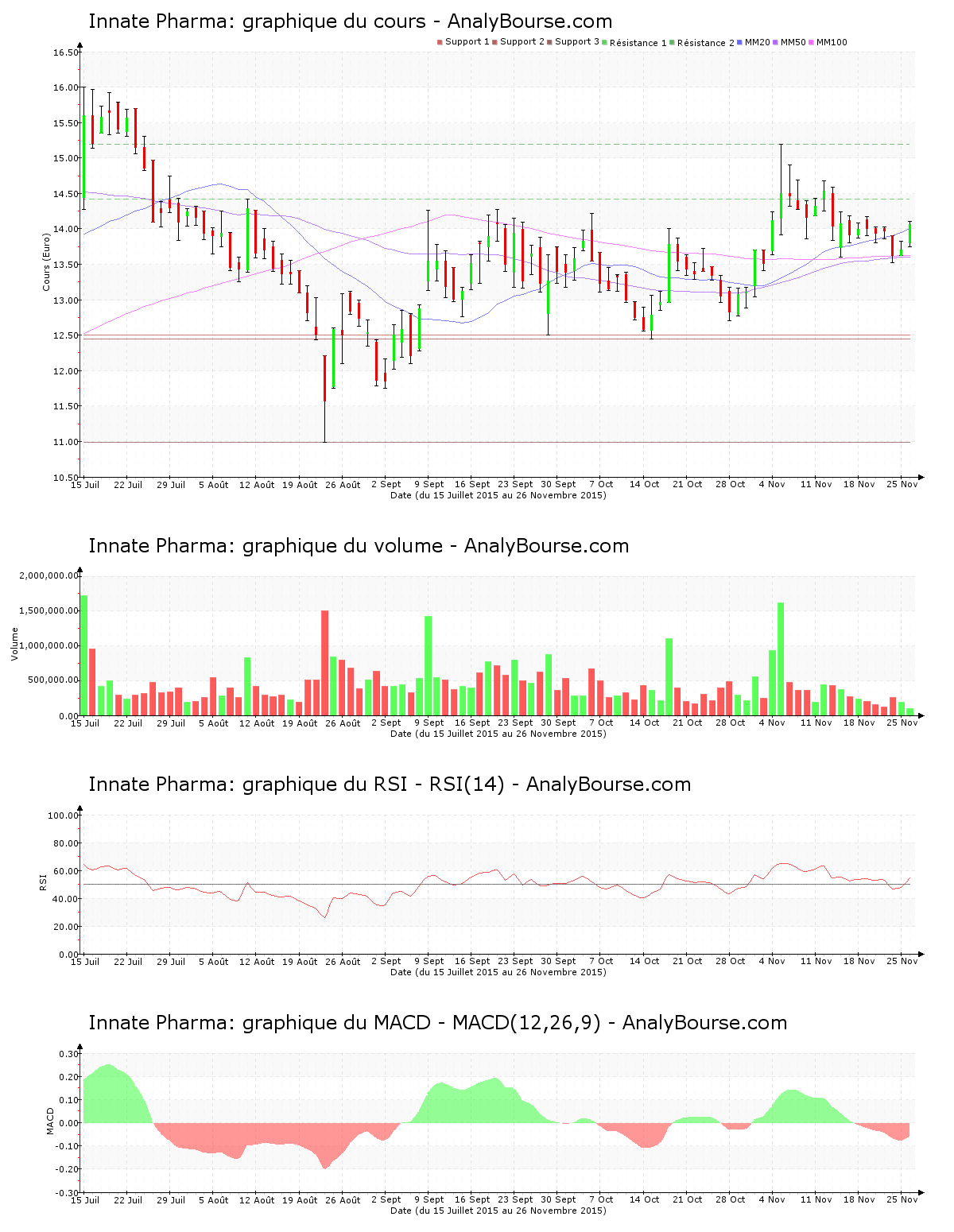
Task: Click the 0.30 MACD axis value
Action: (x=69, y=1054)
